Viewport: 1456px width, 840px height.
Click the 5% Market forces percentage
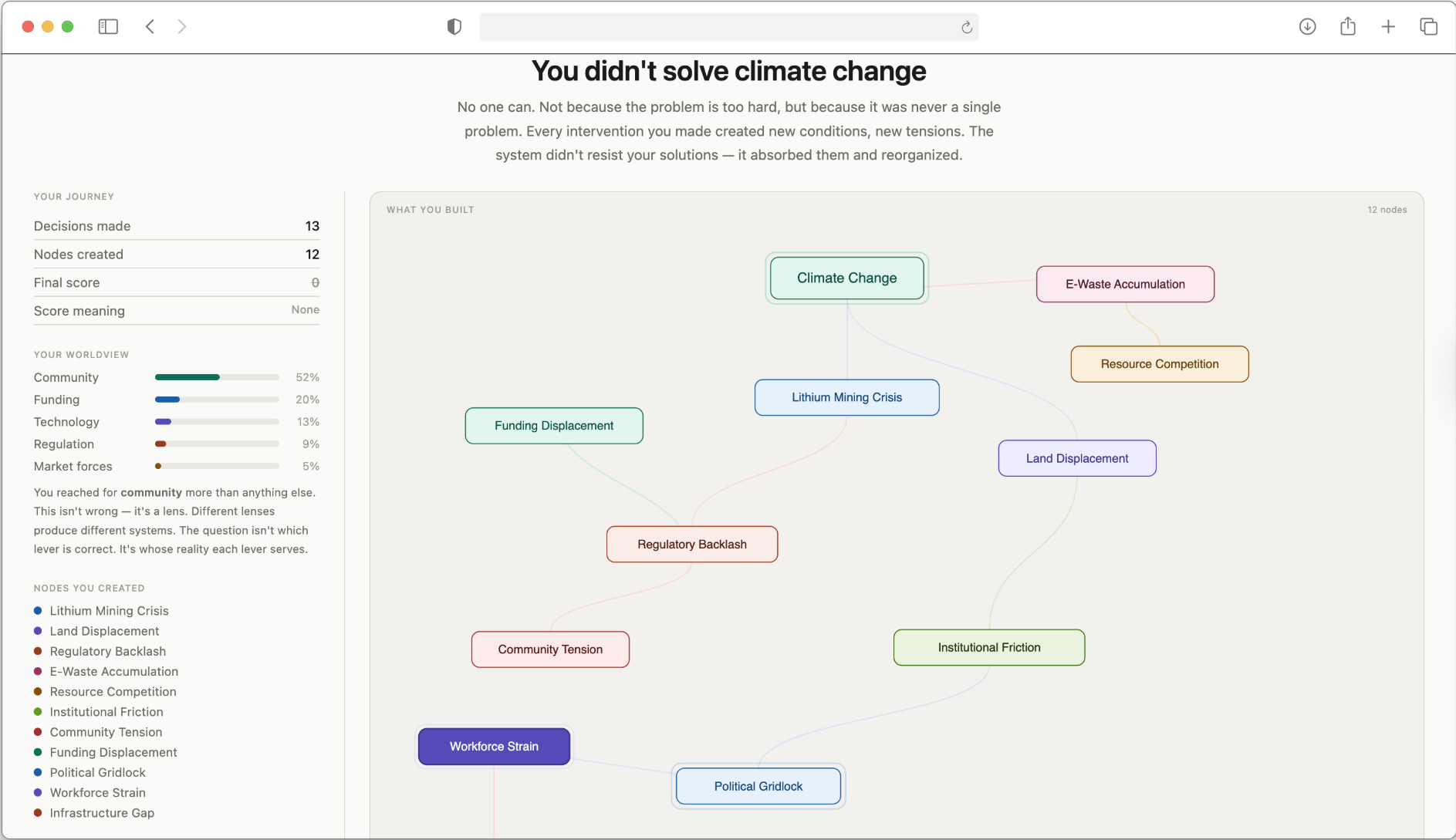311,466
